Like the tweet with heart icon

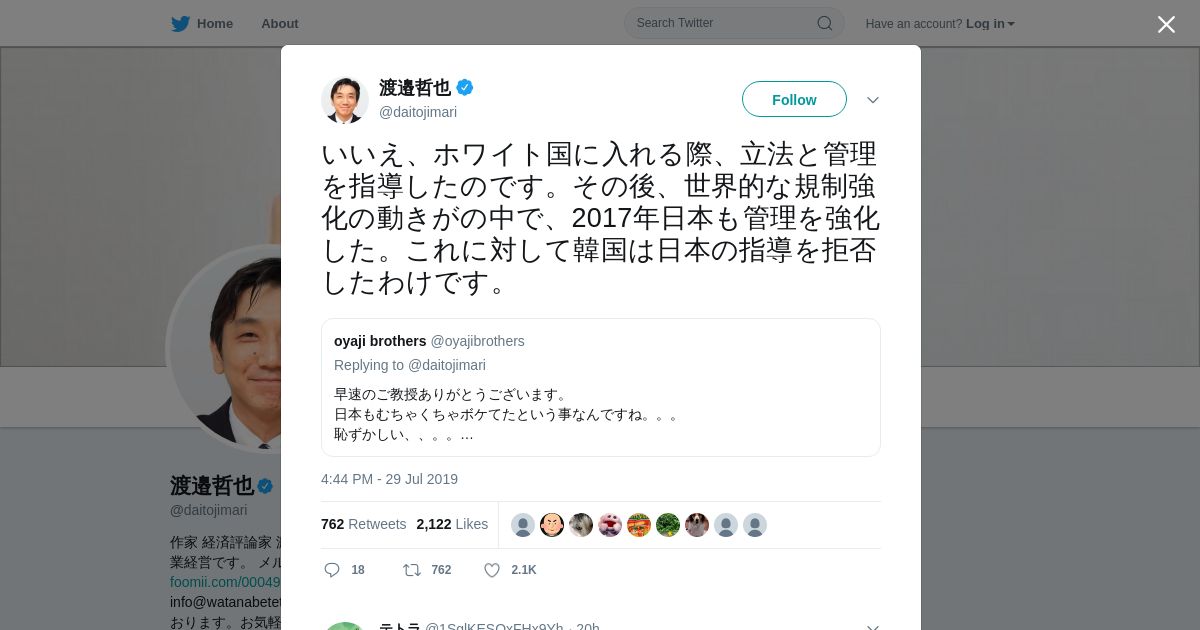(492, 570)
